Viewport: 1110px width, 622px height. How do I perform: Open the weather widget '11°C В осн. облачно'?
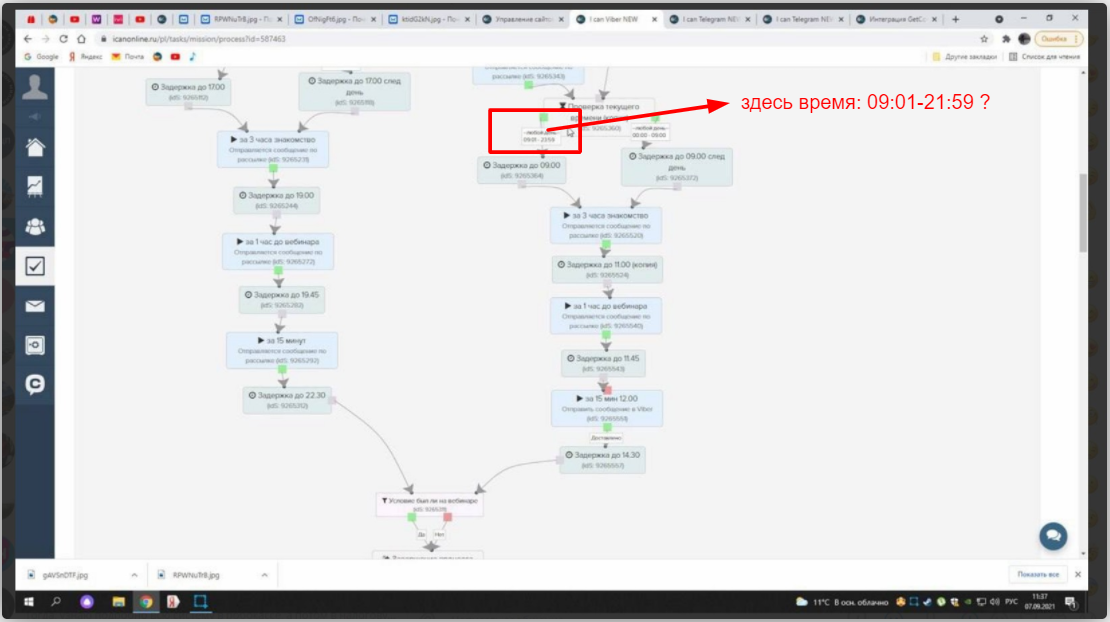[x=842, y=602]
